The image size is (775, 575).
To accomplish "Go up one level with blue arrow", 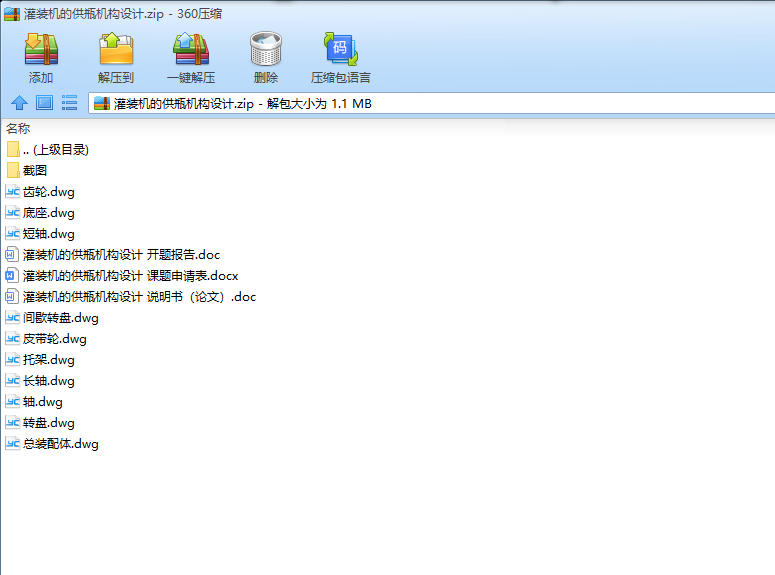I will (x=19, y=103).
